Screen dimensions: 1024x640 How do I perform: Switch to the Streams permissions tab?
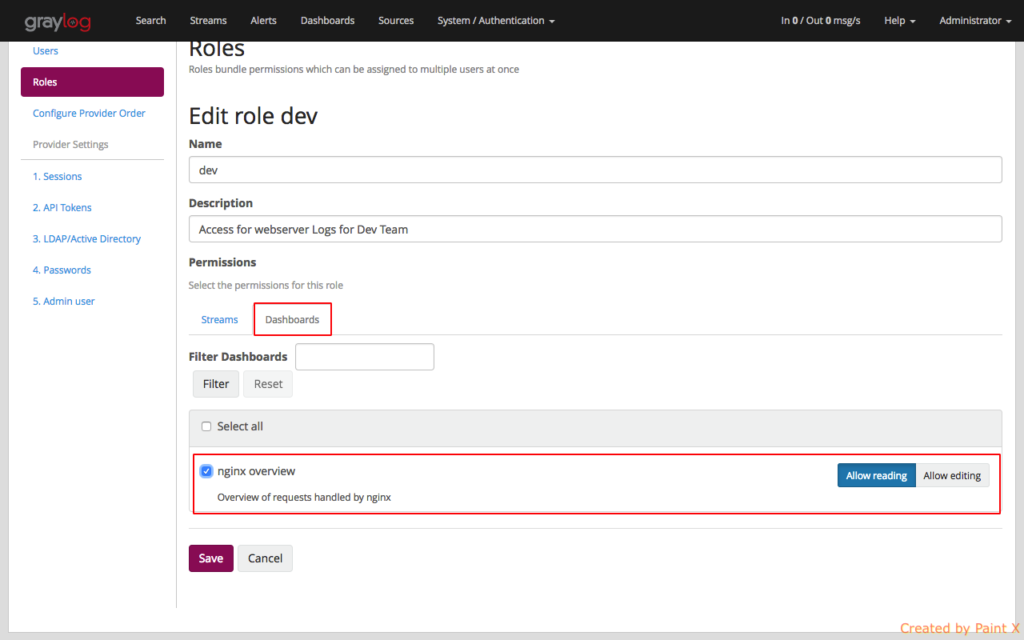click(x=219, y=319)
